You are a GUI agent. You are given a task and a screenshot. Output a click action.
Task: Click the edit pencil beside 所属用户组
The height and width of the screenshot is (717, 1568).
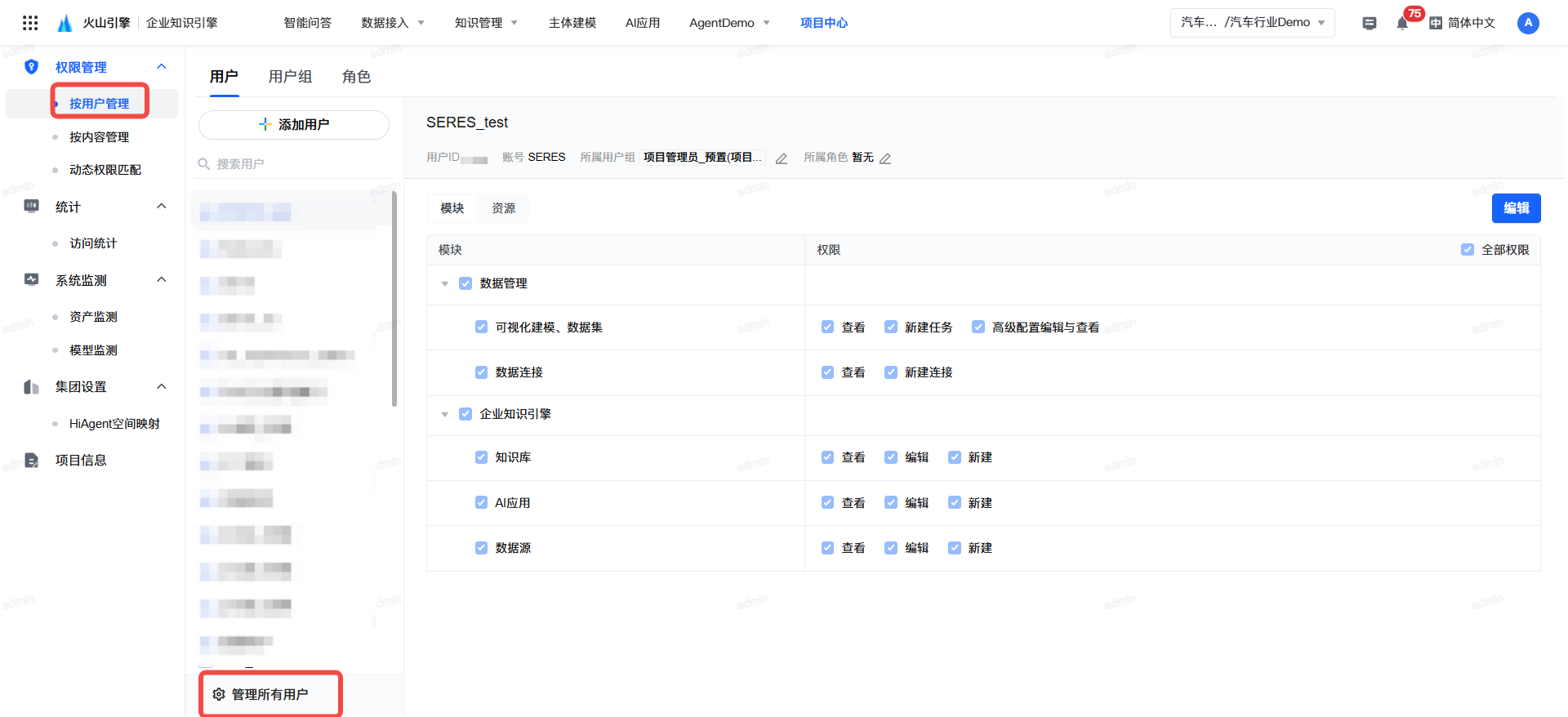coord(782,158)
